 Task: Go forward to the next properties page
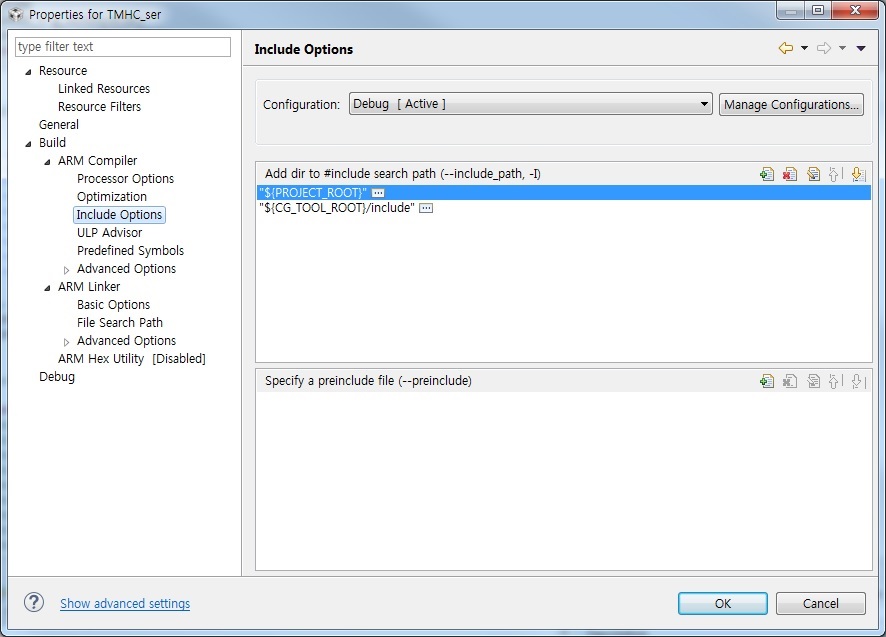[x=824, y=48]
